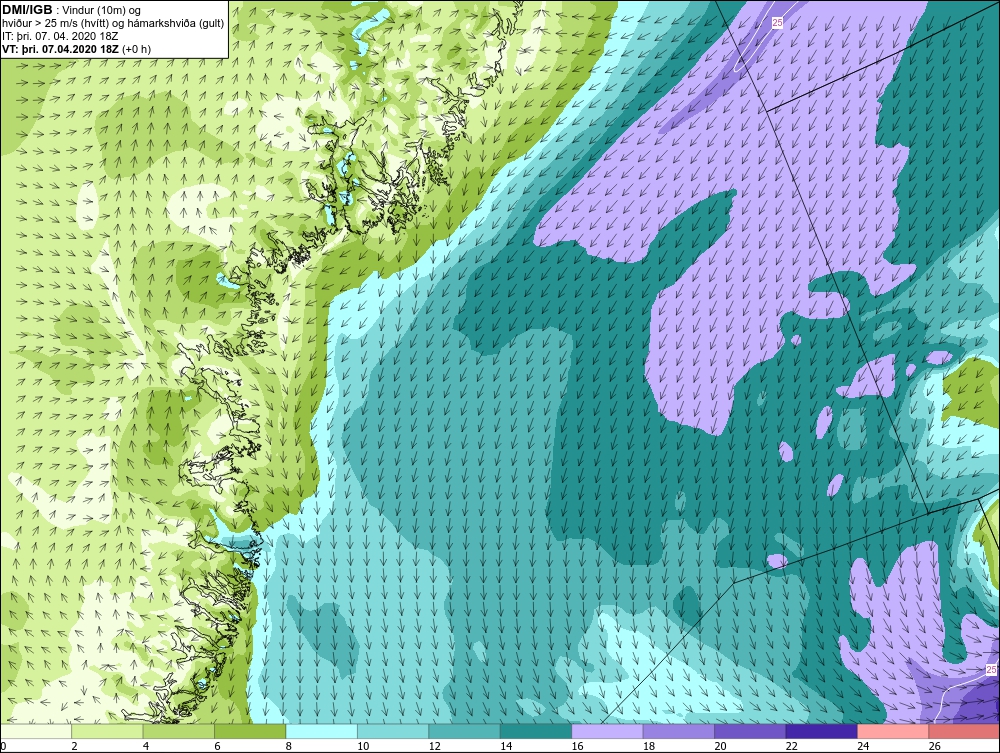Click the scale label '26'

pyautogui.click(x=934, y=746)
